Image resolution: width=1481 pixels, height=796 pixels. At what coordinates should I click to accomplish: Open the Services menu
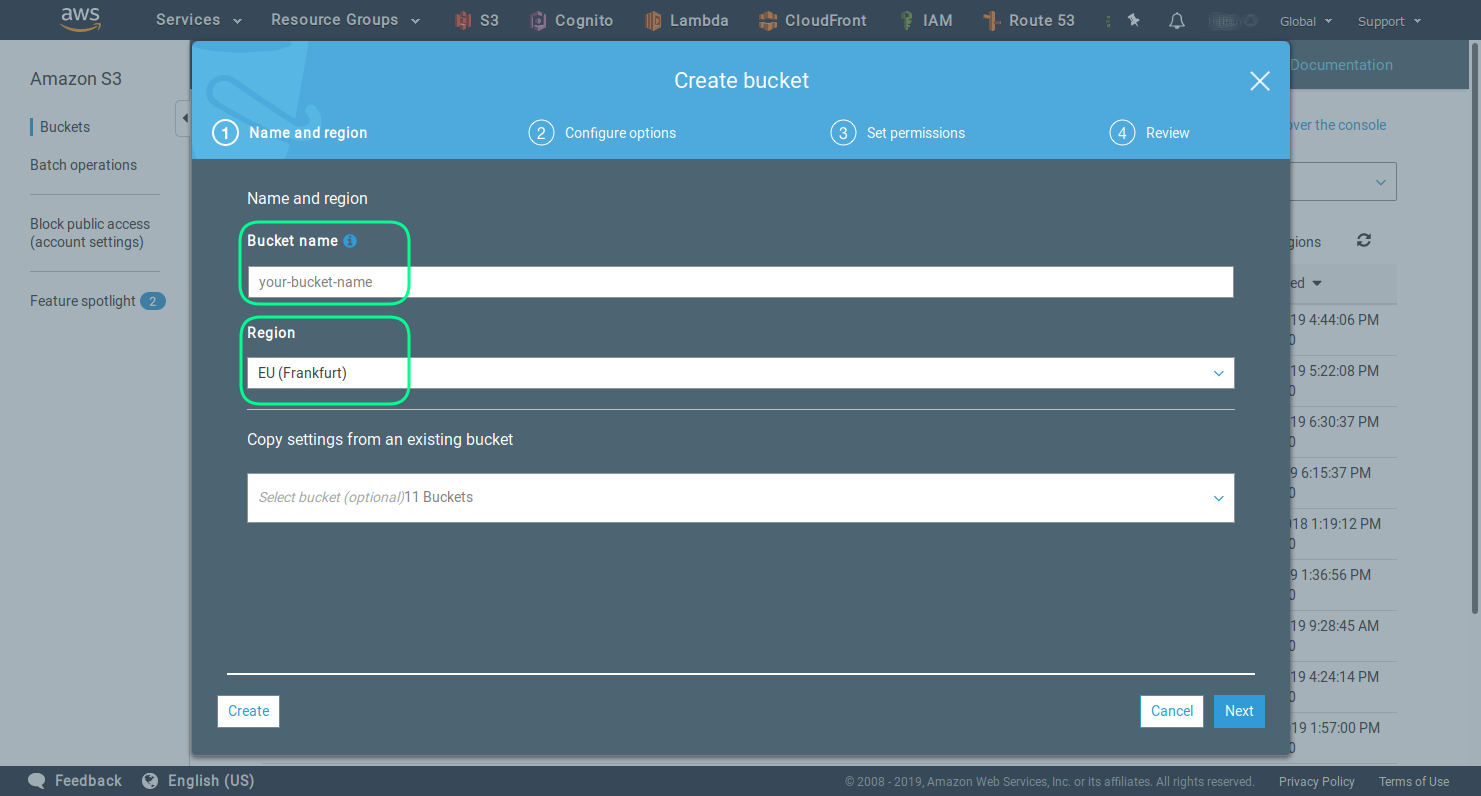coord(197,20)
